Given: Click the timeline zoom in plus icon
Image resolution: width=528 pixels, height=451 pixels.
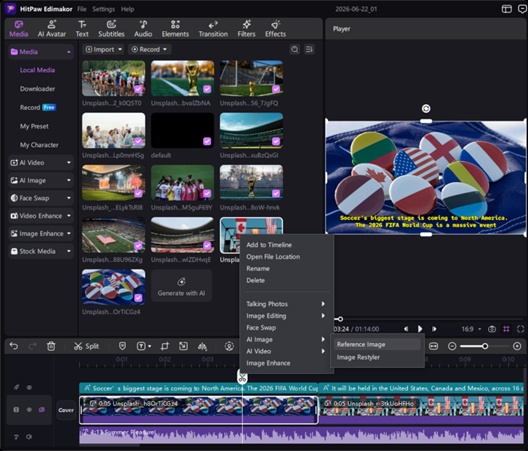Looking at the screenshot, I should tap(517, 346).
